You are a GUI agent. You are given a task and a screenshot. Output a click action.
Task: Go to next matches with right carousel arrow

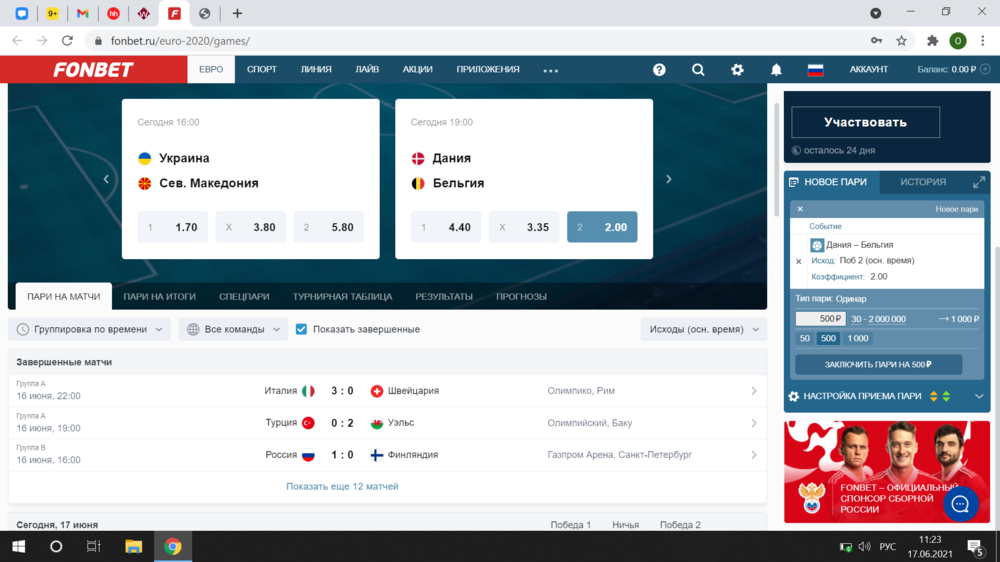click(669, 179)
